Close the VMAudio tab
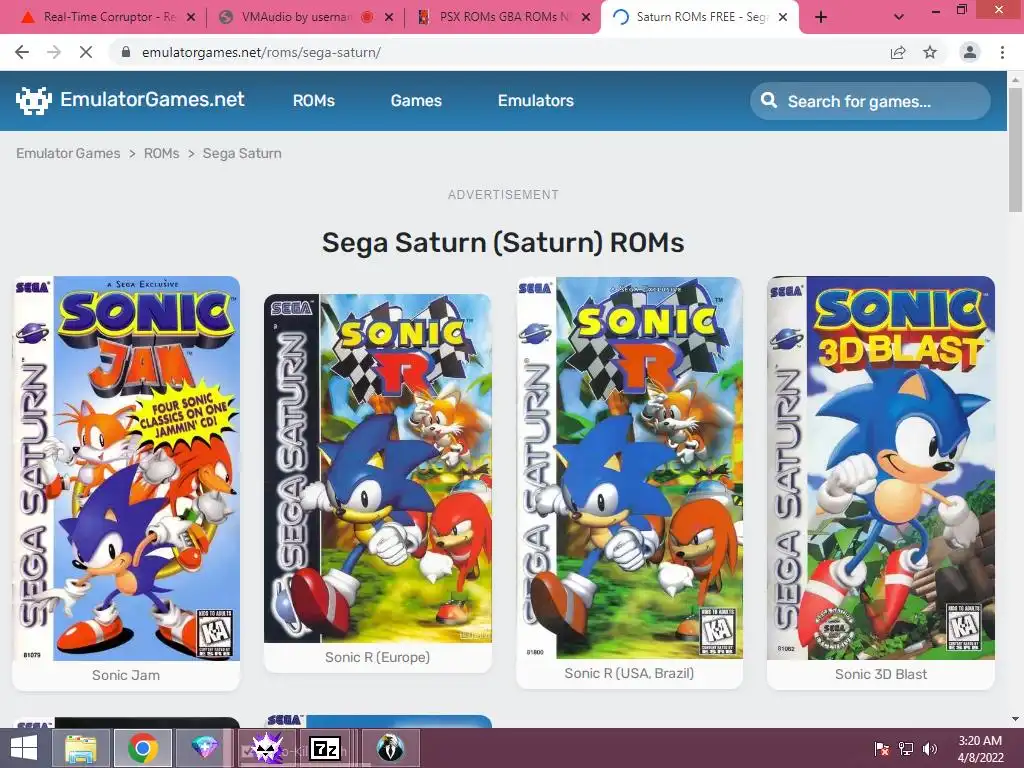This screenshot has height=768, width=1024. 389,17
